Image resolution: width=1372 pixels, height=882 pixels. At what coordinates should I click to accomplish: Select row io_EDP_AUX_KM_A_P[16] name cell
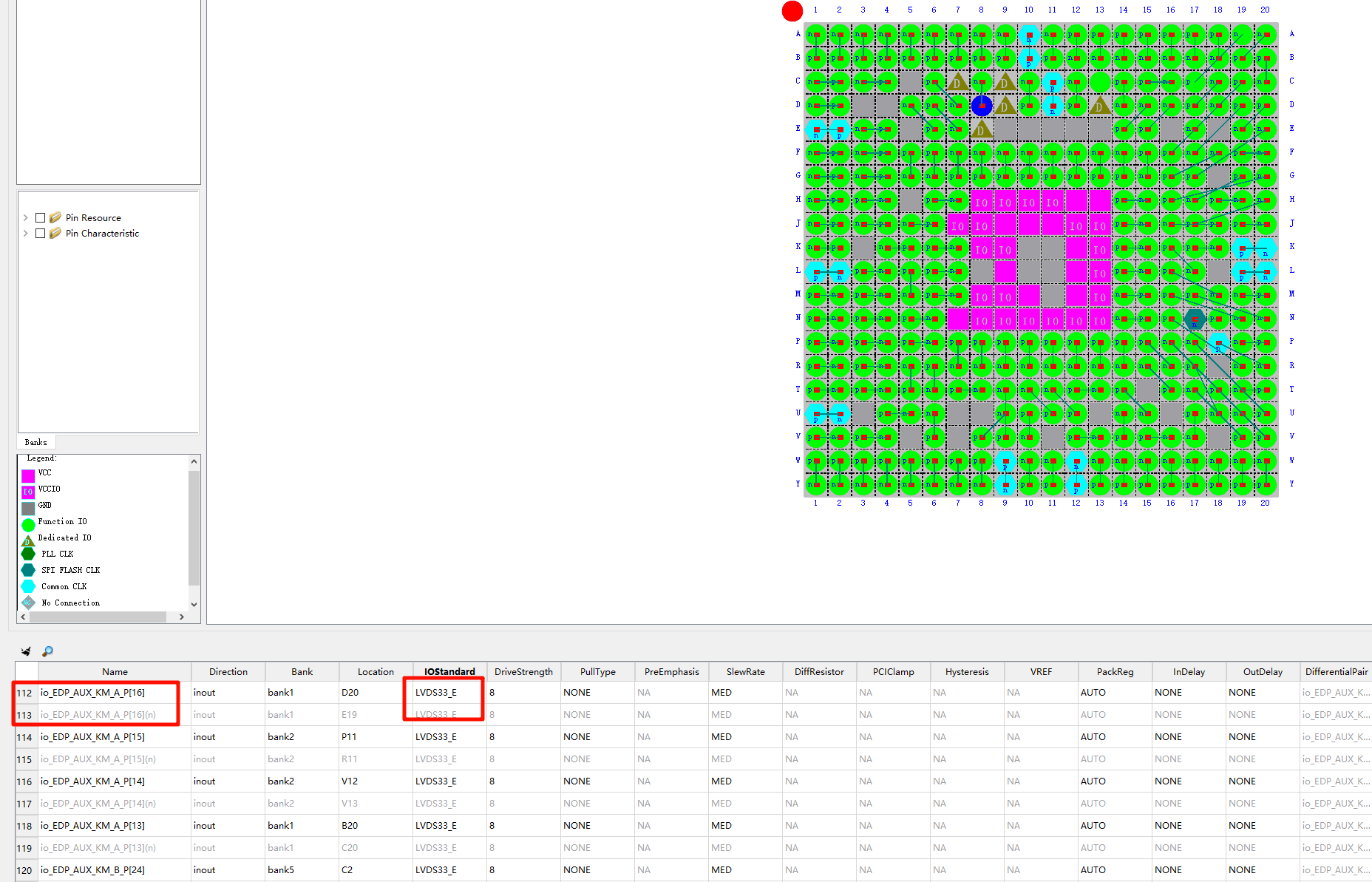coord(115,693)
